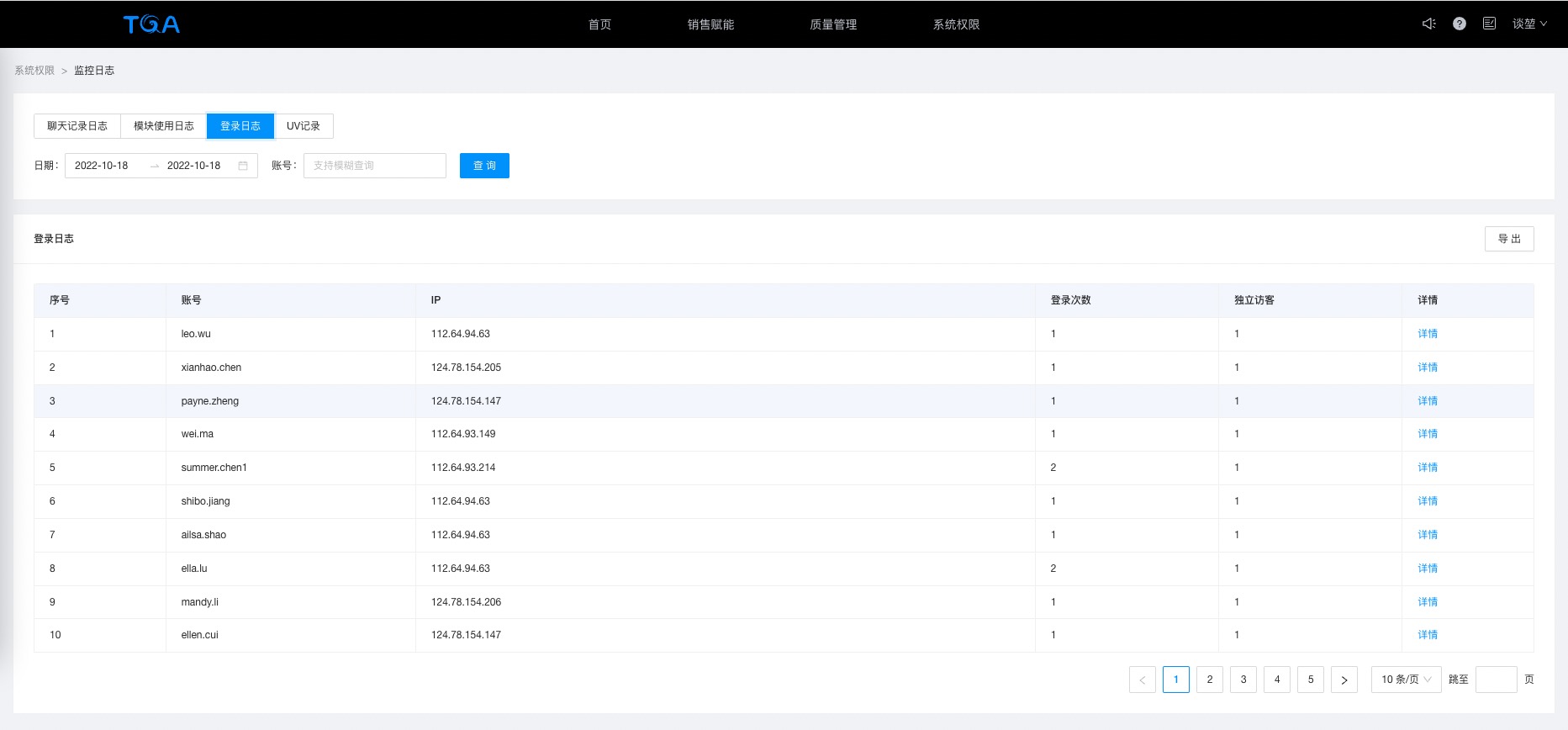Open 详情 for xianhao.chen
The image size is (1568, 730).
pyautogui.click(x=1428, y=368)
